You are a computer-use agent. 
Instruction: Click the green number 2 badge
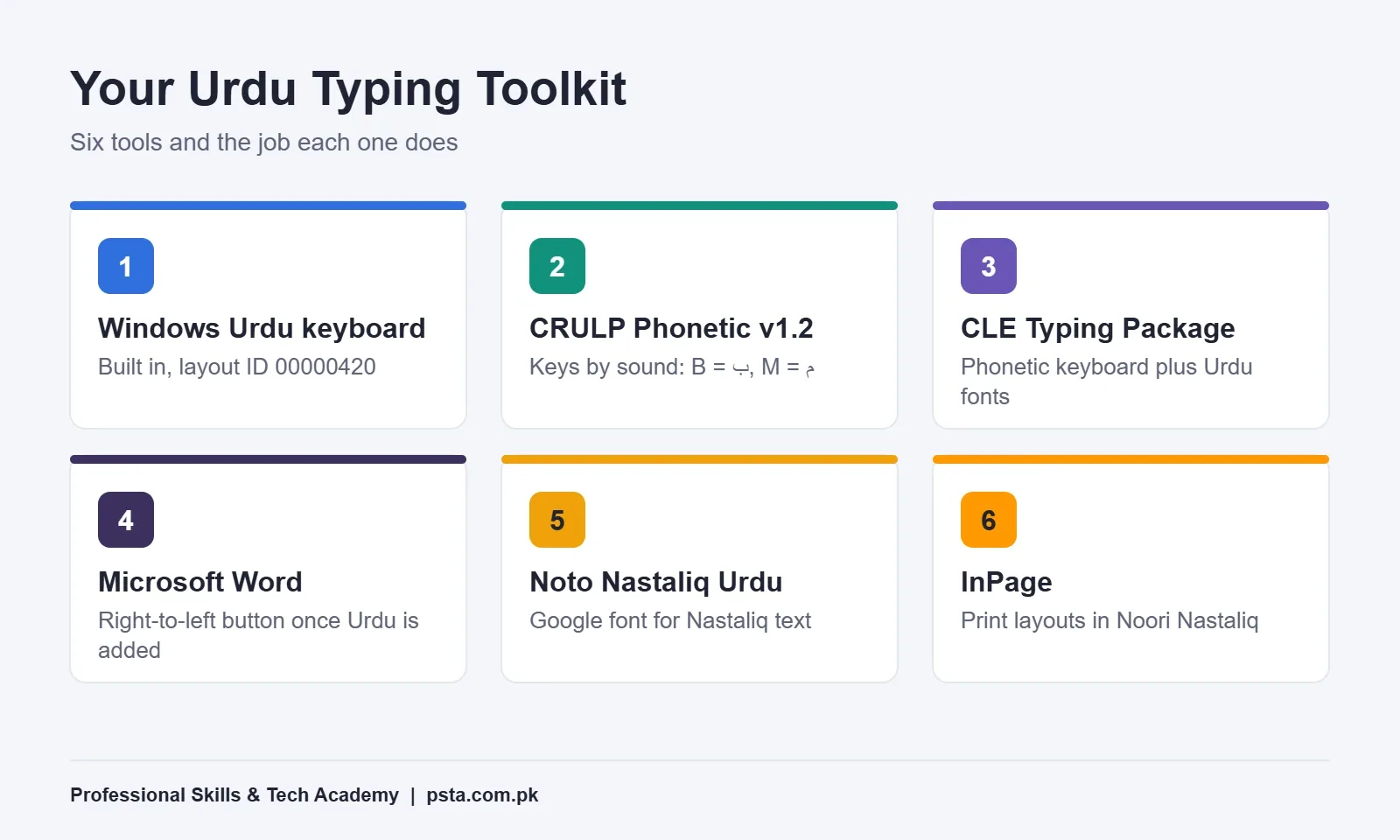click(557, 266)
